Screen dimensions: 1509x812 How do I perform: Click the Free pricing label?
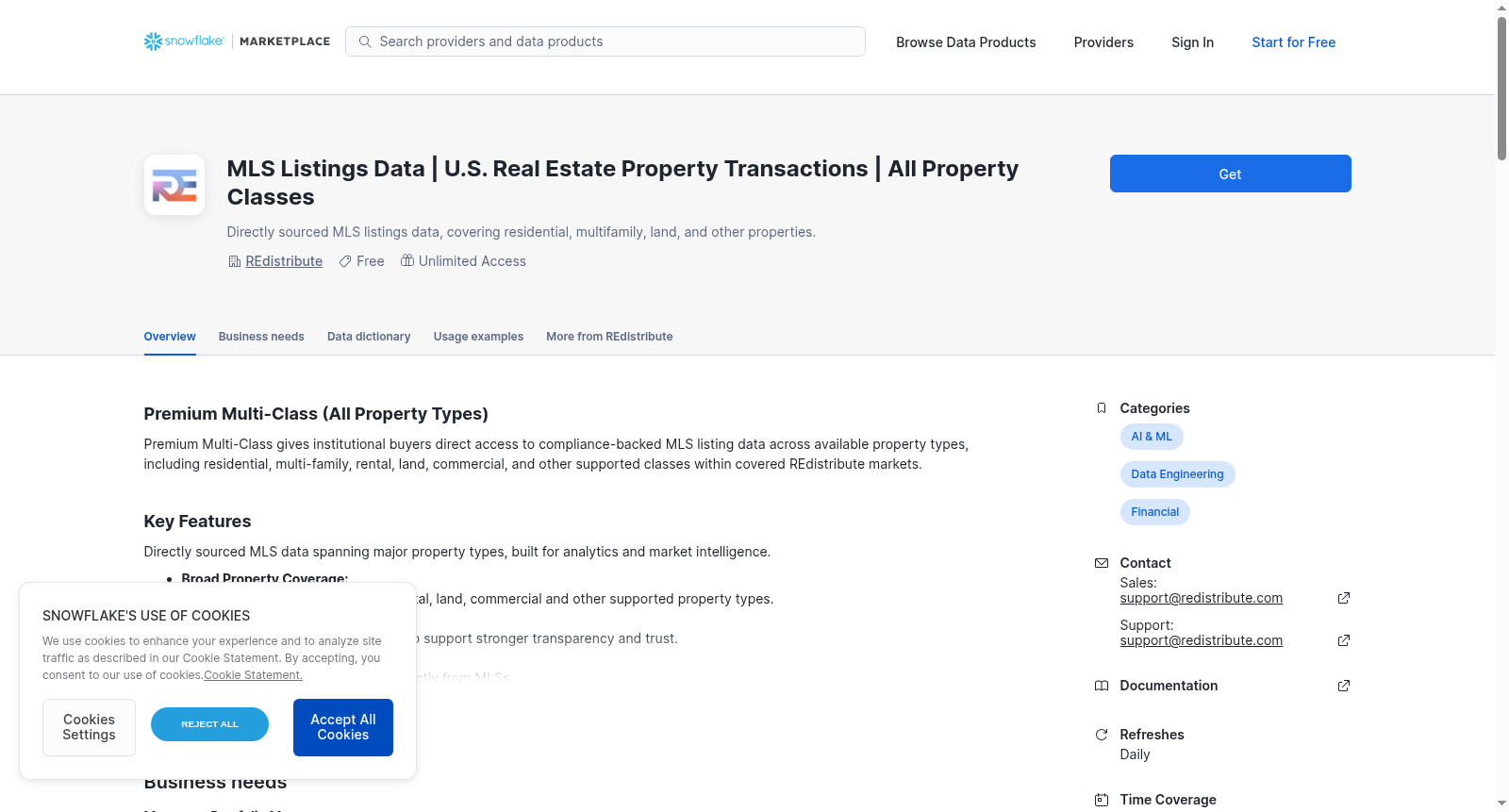[371, 261]
